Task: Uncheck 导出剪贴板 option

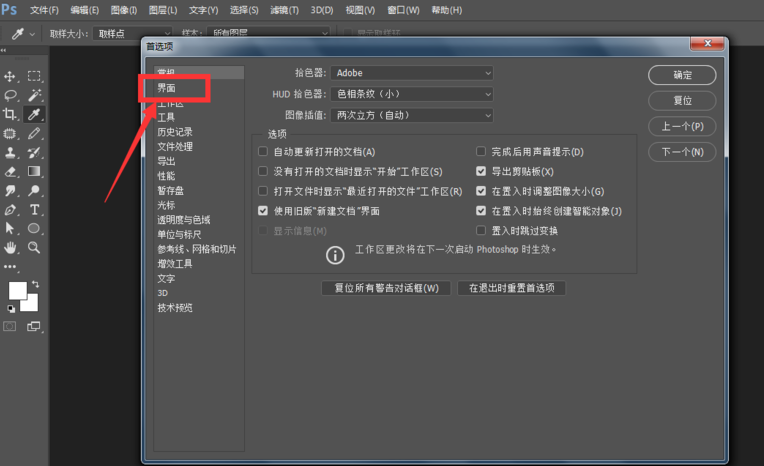Action: [x=481, y=171]
